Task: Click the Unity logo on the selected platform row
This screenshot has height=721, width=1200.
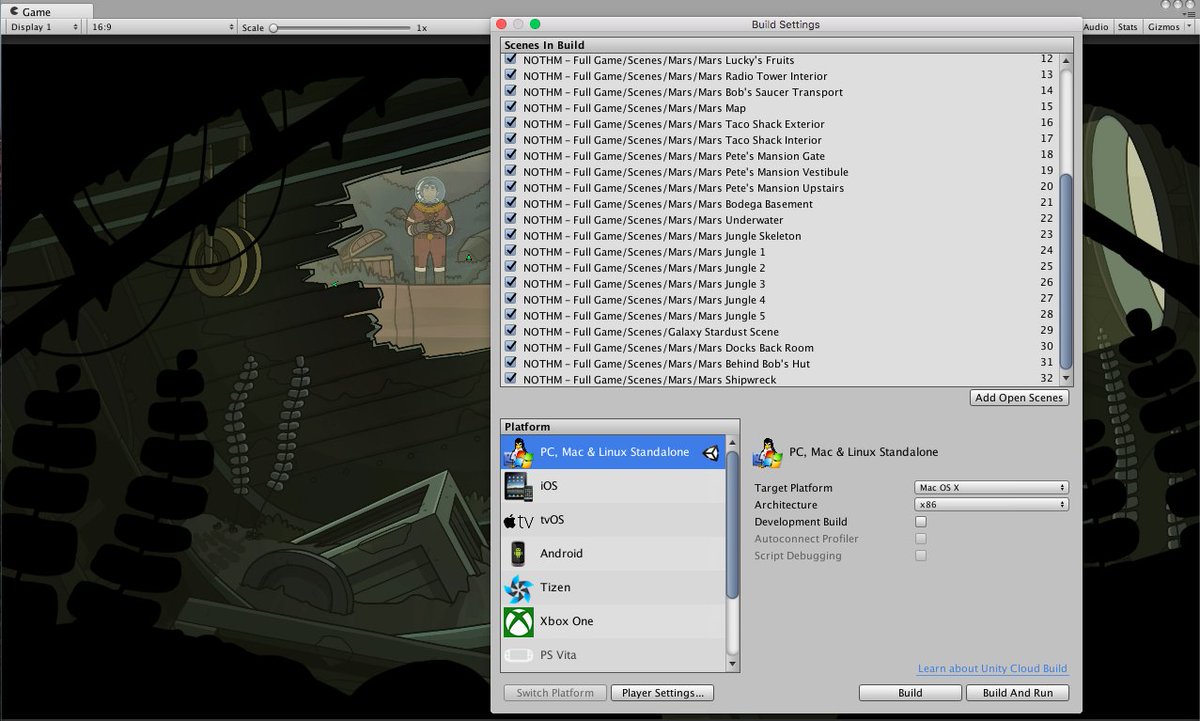Action: [710, 452]
